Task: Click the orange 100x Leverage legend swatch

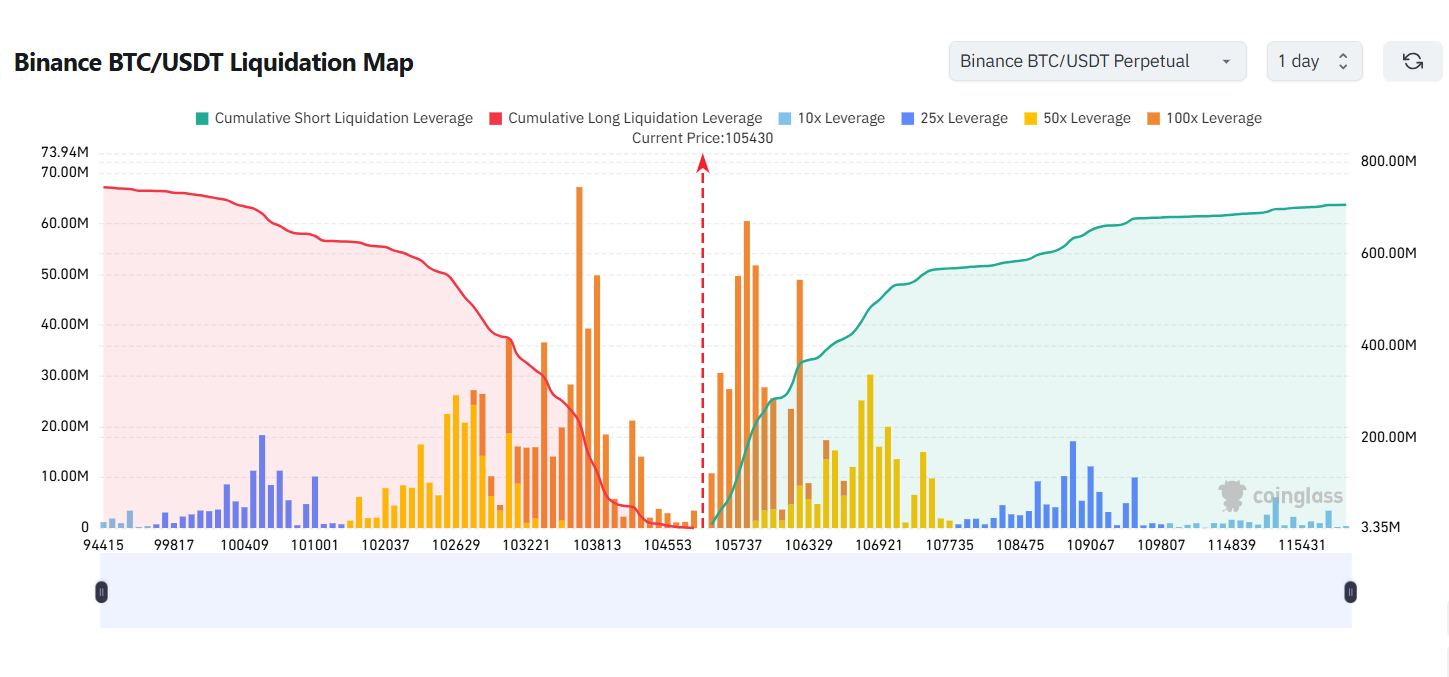Action: point(1153,118)
